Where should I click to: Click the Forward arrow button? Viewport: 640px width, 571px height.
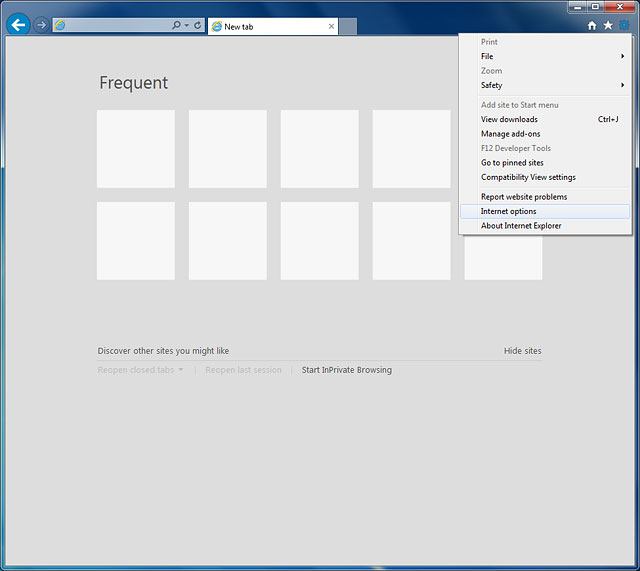[41, 25]
